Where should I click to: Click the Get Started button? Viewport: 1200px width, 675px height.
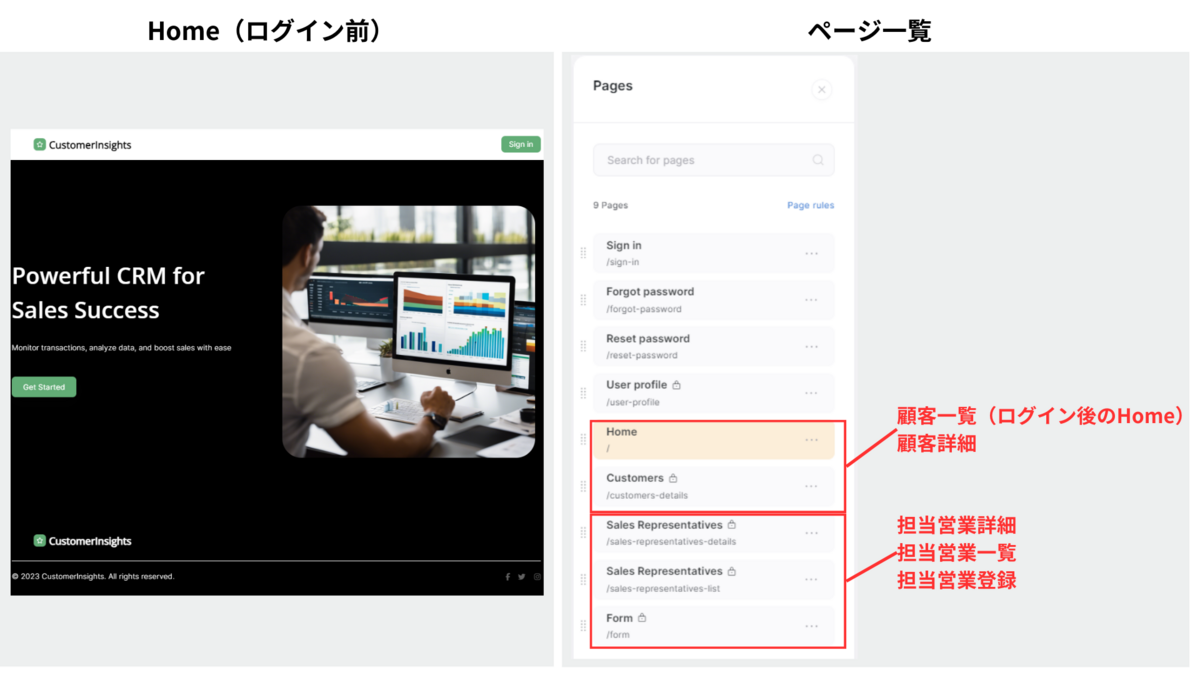point(44,387)
